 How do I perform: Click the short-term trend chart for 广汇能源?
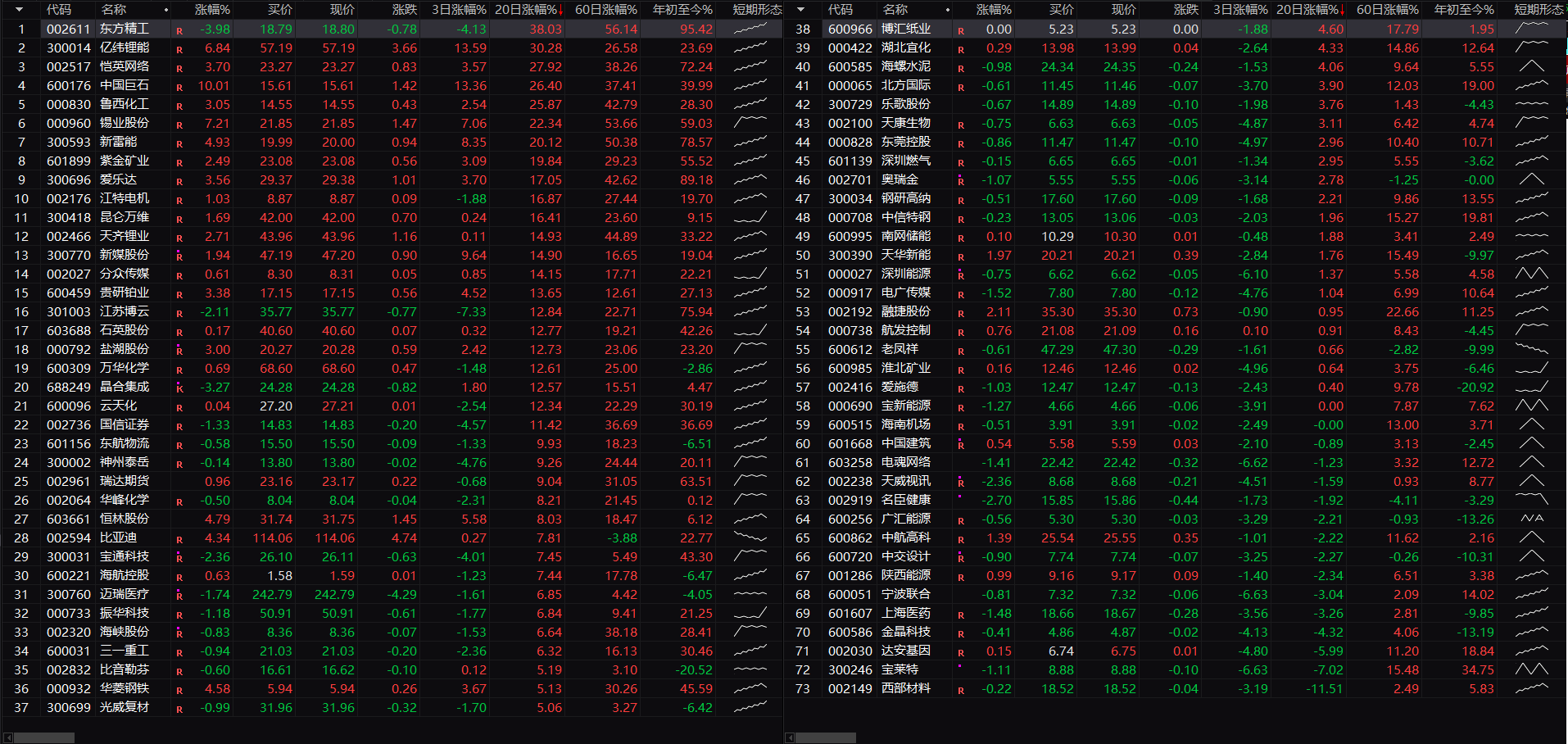point(1531,519)
